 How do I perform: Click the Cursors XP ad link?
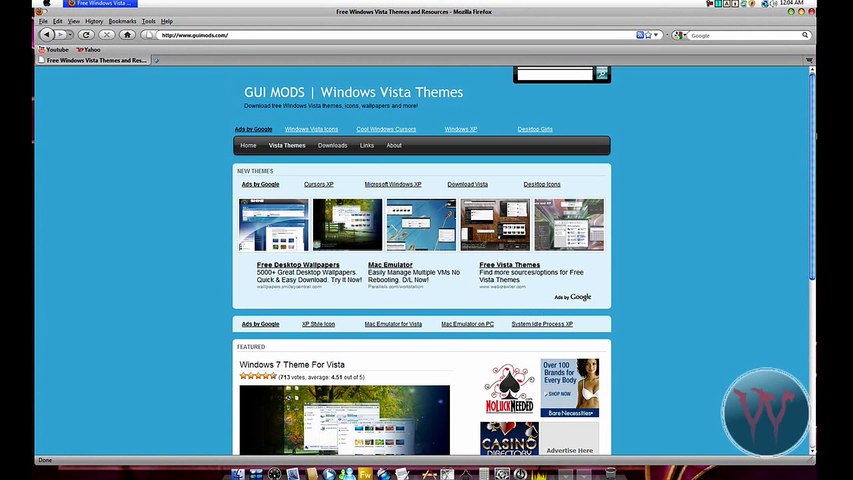(x=319, y=184)
